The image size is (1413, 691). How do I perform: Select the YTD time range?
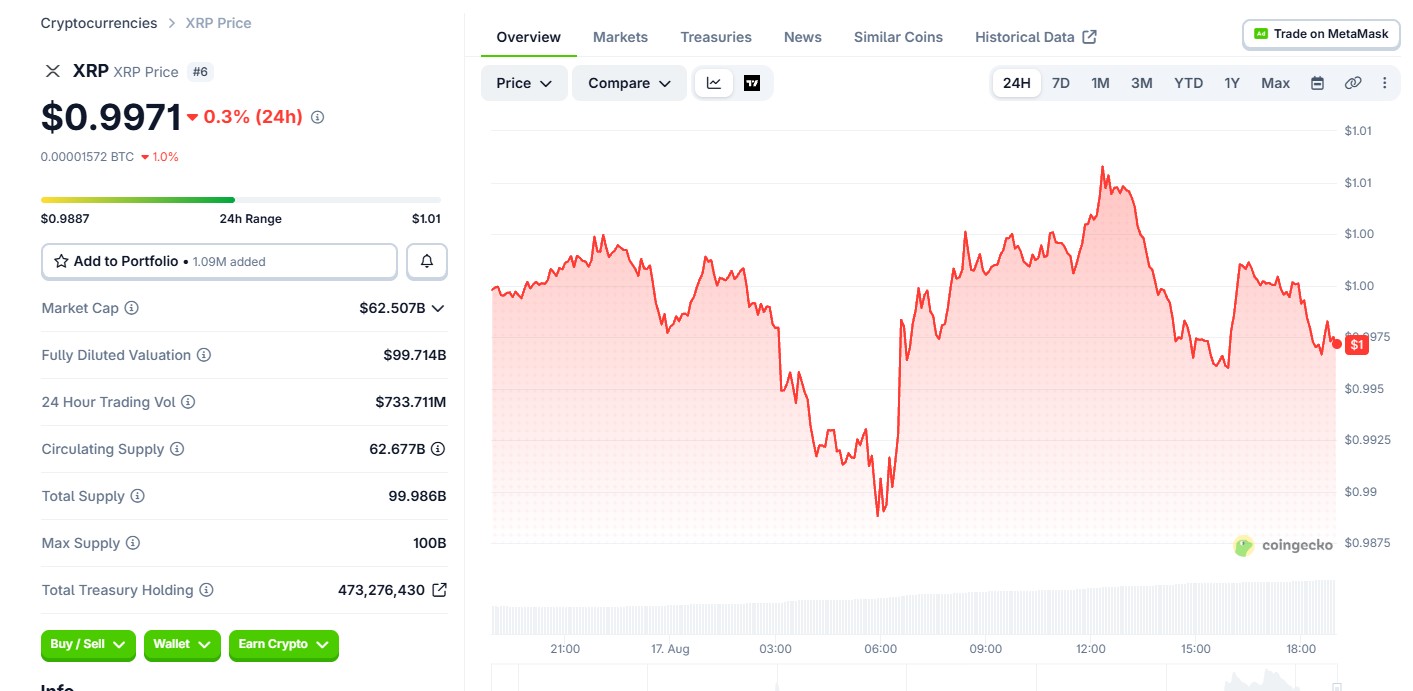pos(1188,83)
